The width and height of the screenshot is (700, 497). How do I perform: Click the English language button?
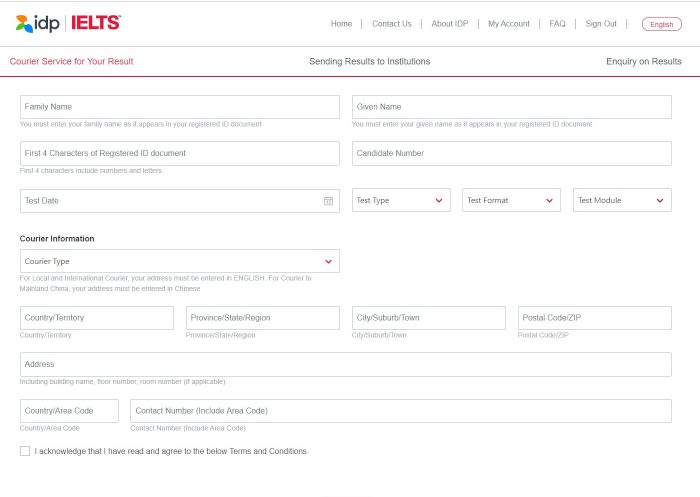(662, 24)
